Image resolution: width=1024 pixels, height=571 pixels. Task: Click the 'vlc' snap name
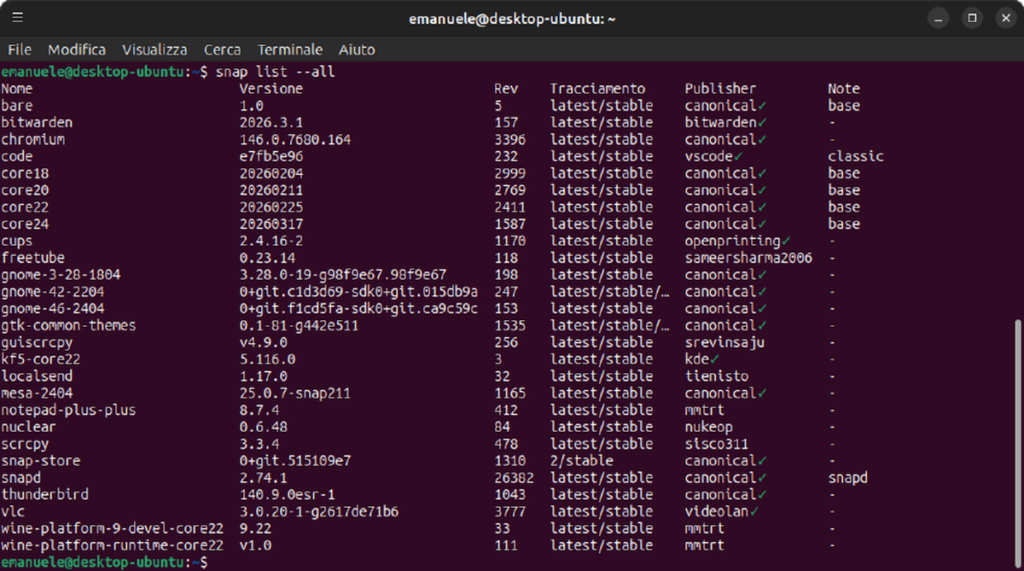click(13, 512)
